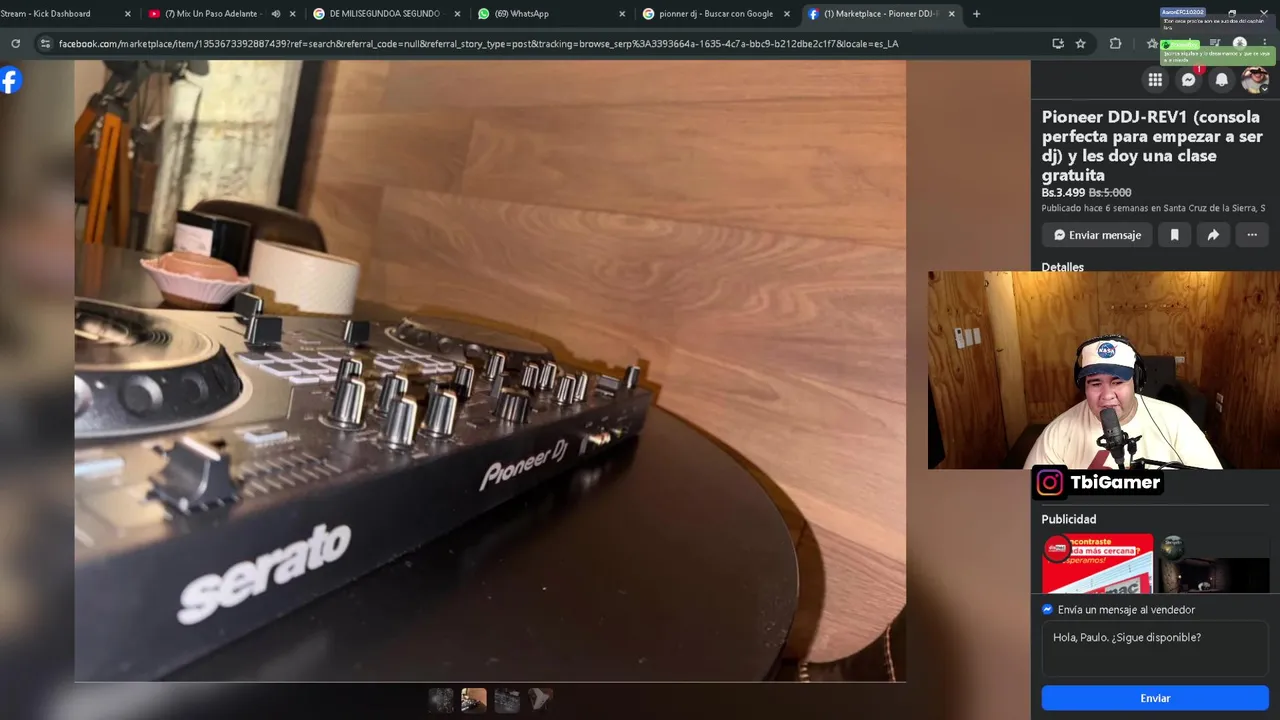Save the listing with the bookmark icon button
The image size is (1280, 720).
click(x=1174, y=235)
